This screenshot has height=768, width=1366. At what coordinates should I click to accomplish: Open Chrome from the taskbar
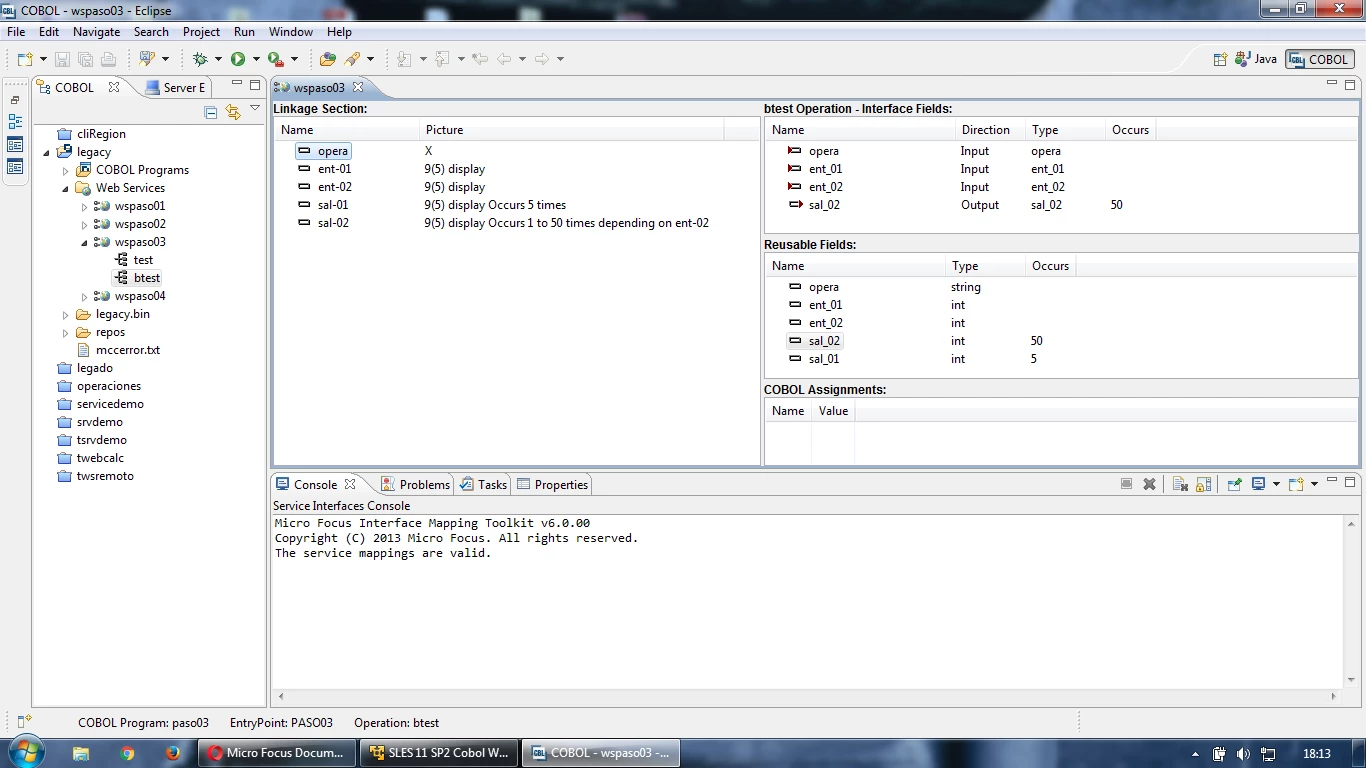(x=127, y=753)
